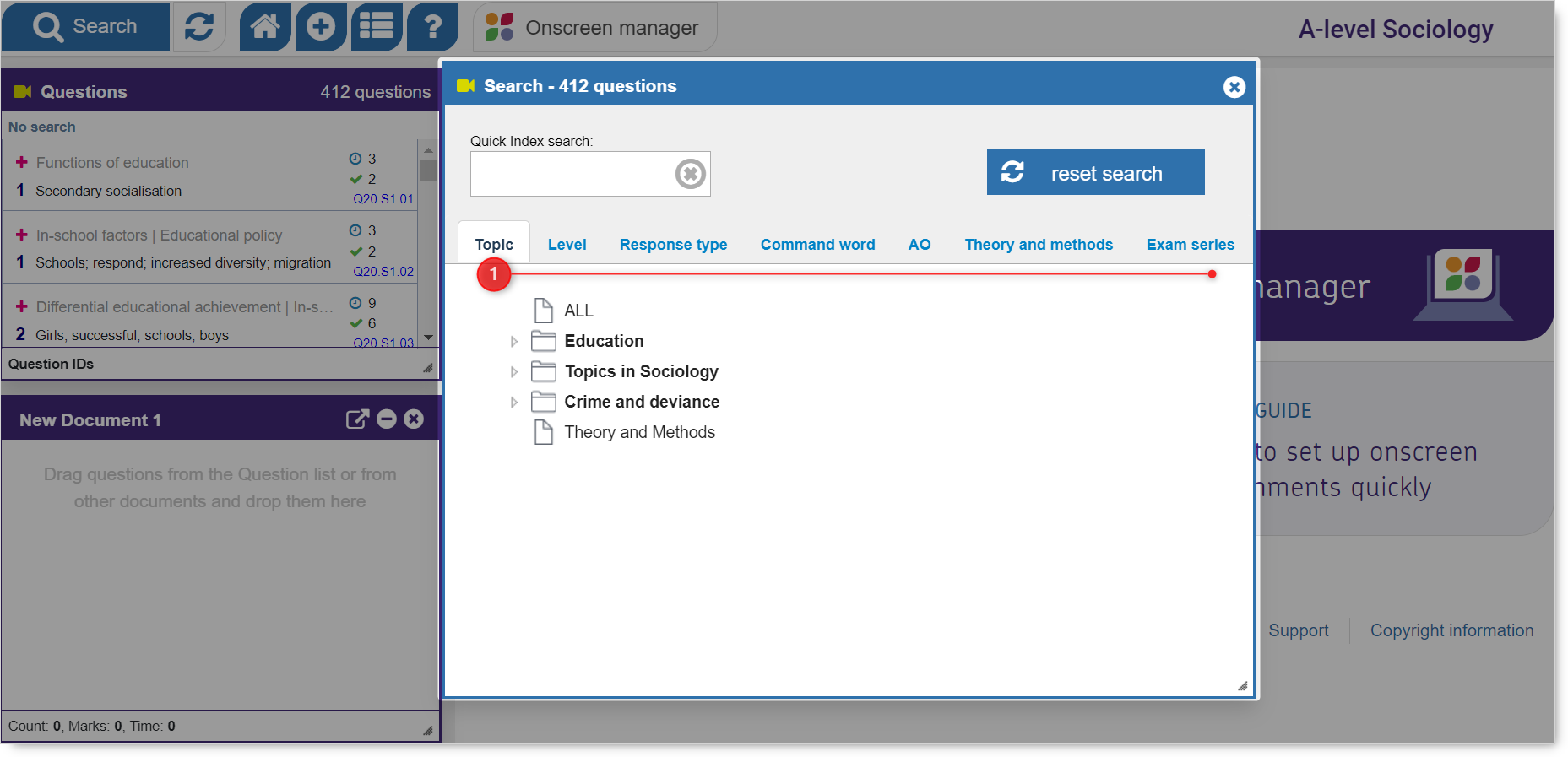Pop out New Document 1 panel

(x=357, y=419)
